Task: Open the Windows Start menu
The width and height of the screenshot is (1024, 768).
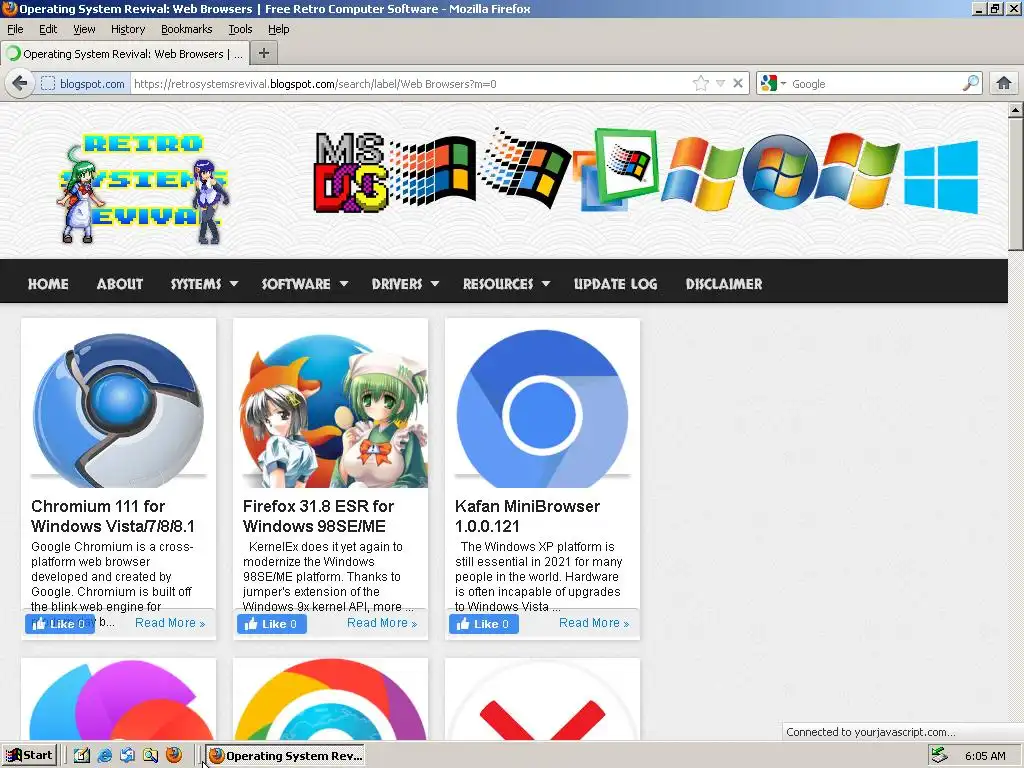Action: 29,756
